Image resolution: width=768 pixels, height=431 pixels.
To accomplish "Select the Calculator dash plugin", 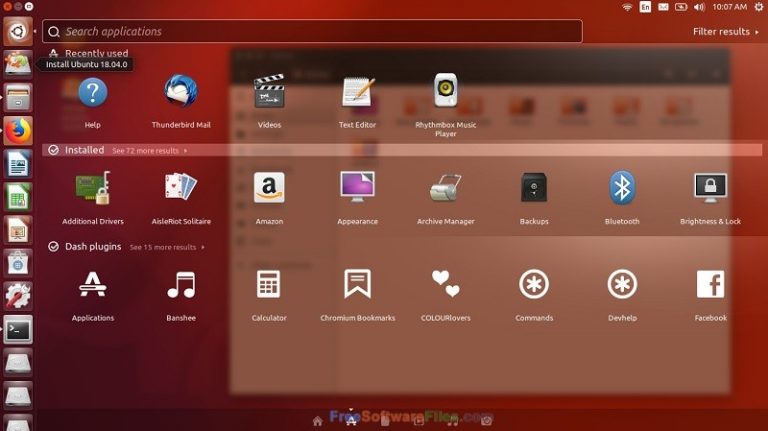I will (x=269, y=295).
